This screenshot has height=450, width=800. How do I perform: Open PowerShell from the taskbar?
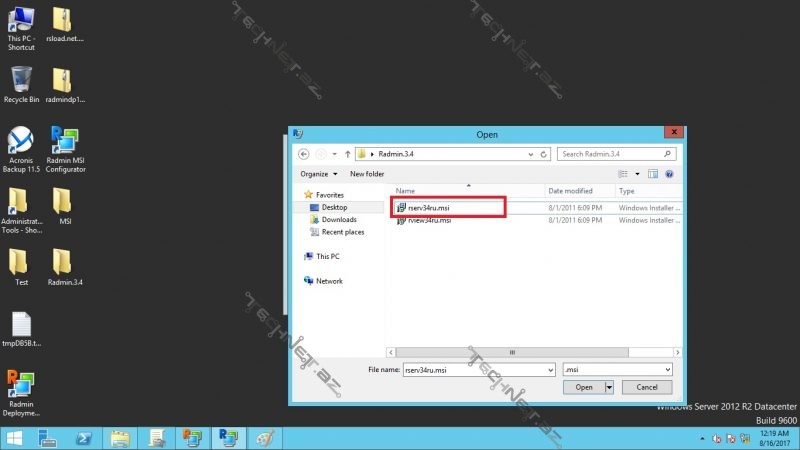tap(86, 438)
